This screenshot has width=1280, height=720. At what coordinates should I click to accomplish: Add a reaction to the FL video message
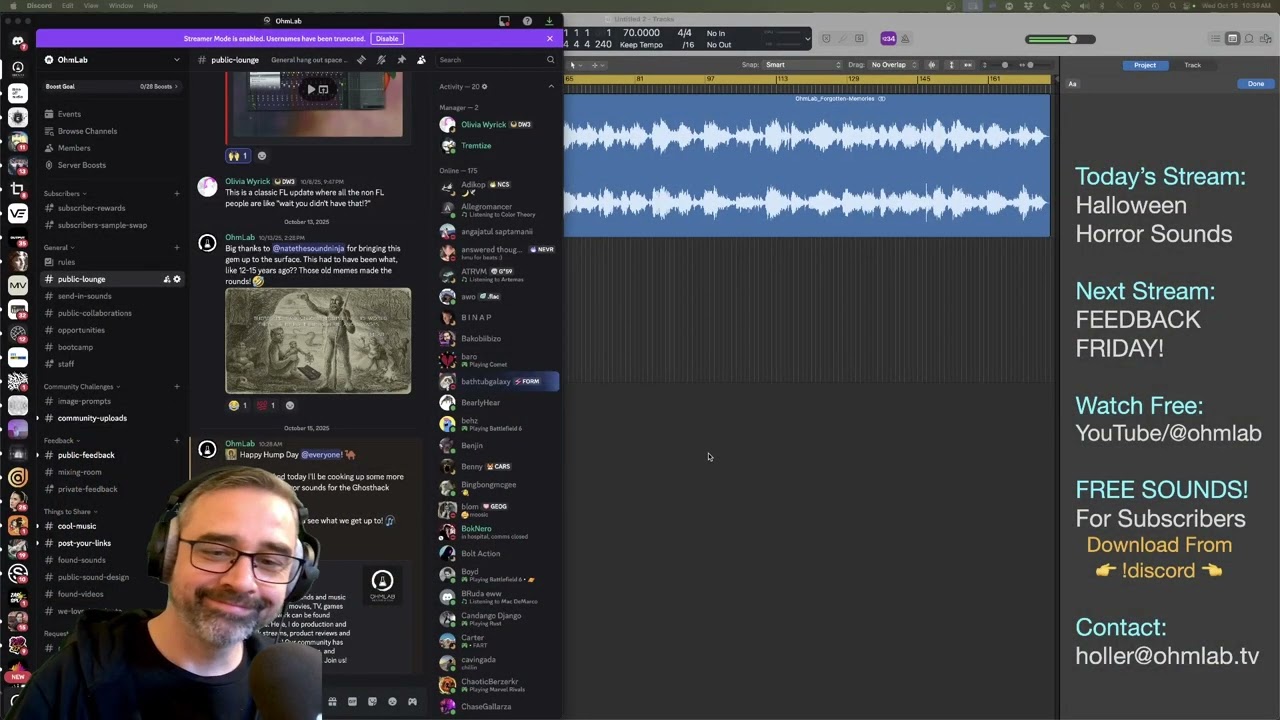(262, 156)
